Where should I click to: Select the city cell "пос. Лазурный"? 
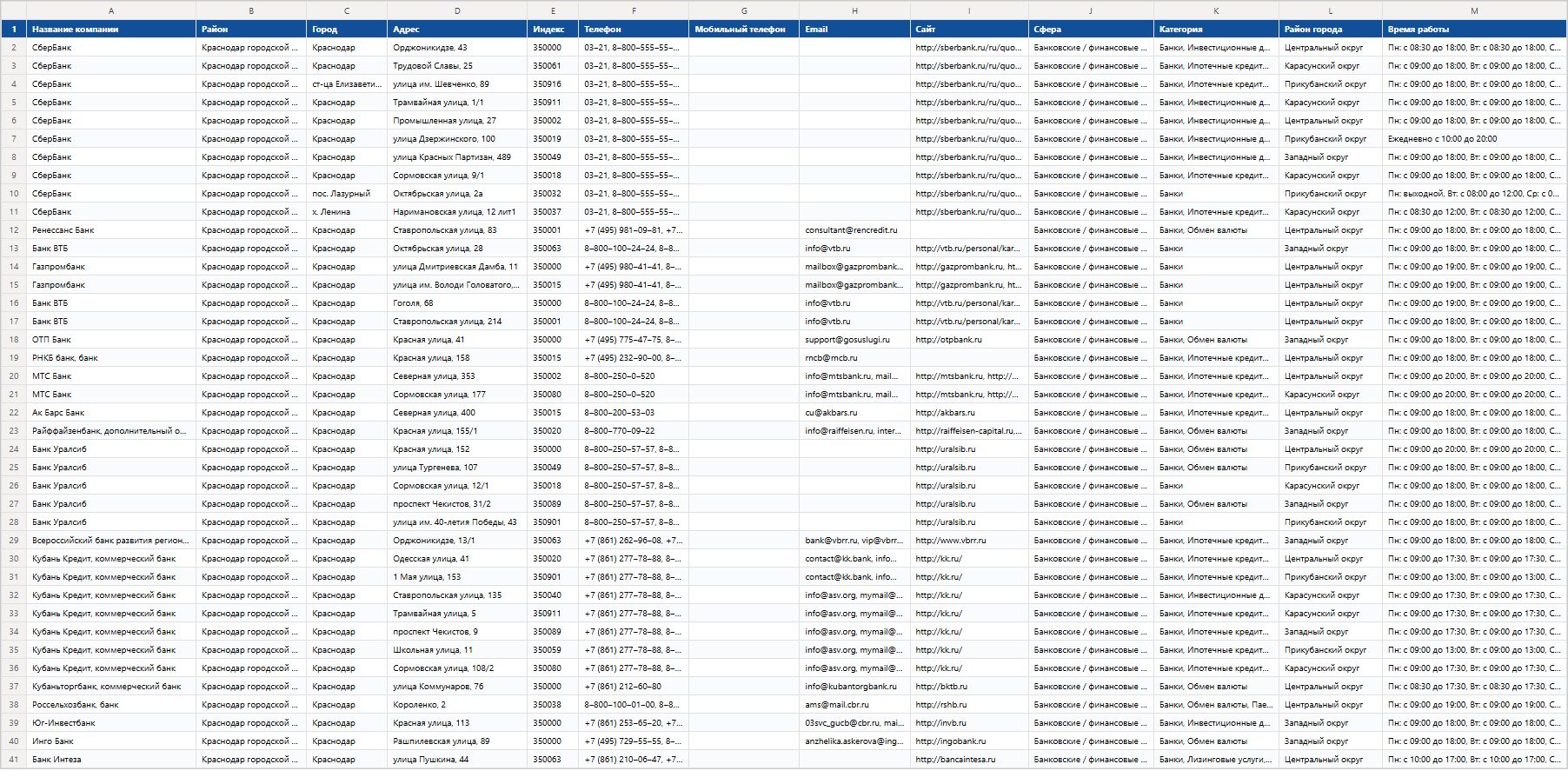(347, 194)
